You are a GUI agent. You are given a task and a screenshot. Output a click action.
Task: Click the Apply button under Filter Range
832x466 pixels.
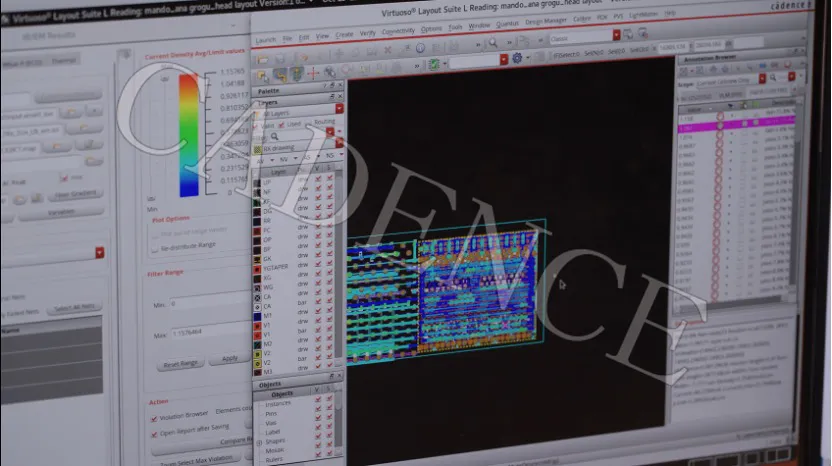229,359
